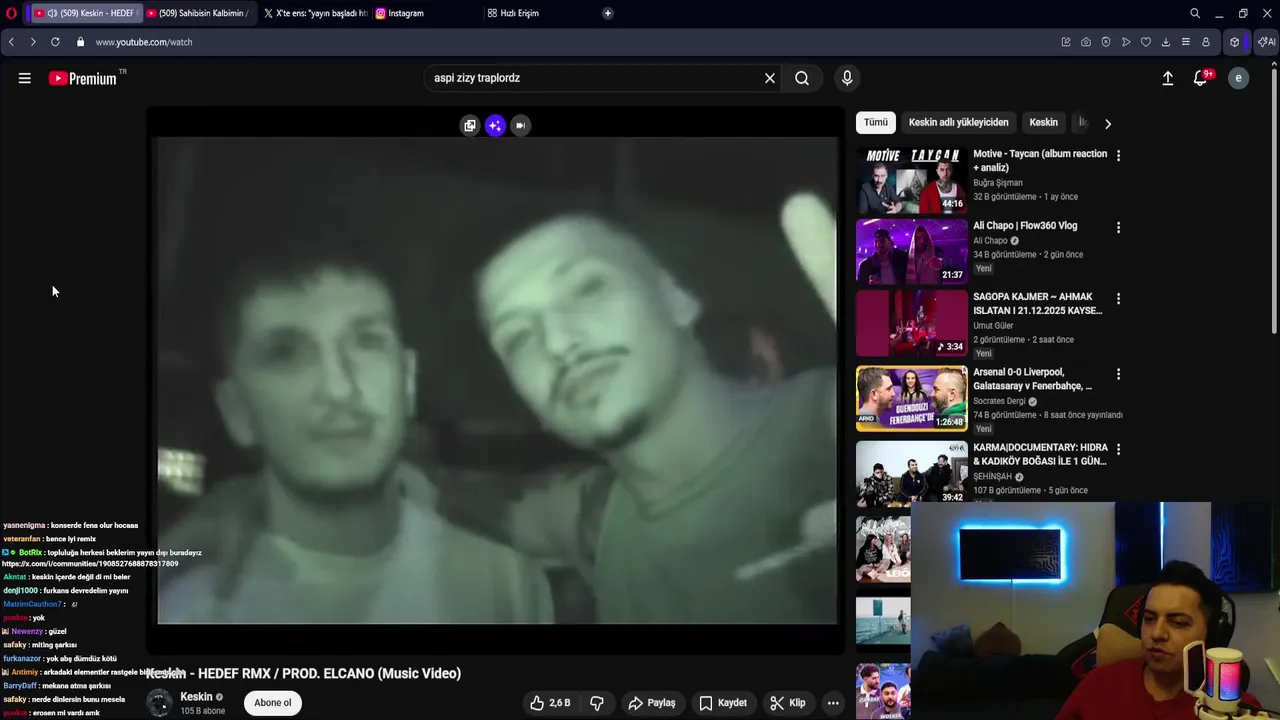
Task: View site security lock info
Action: click(x=80, y=42)
